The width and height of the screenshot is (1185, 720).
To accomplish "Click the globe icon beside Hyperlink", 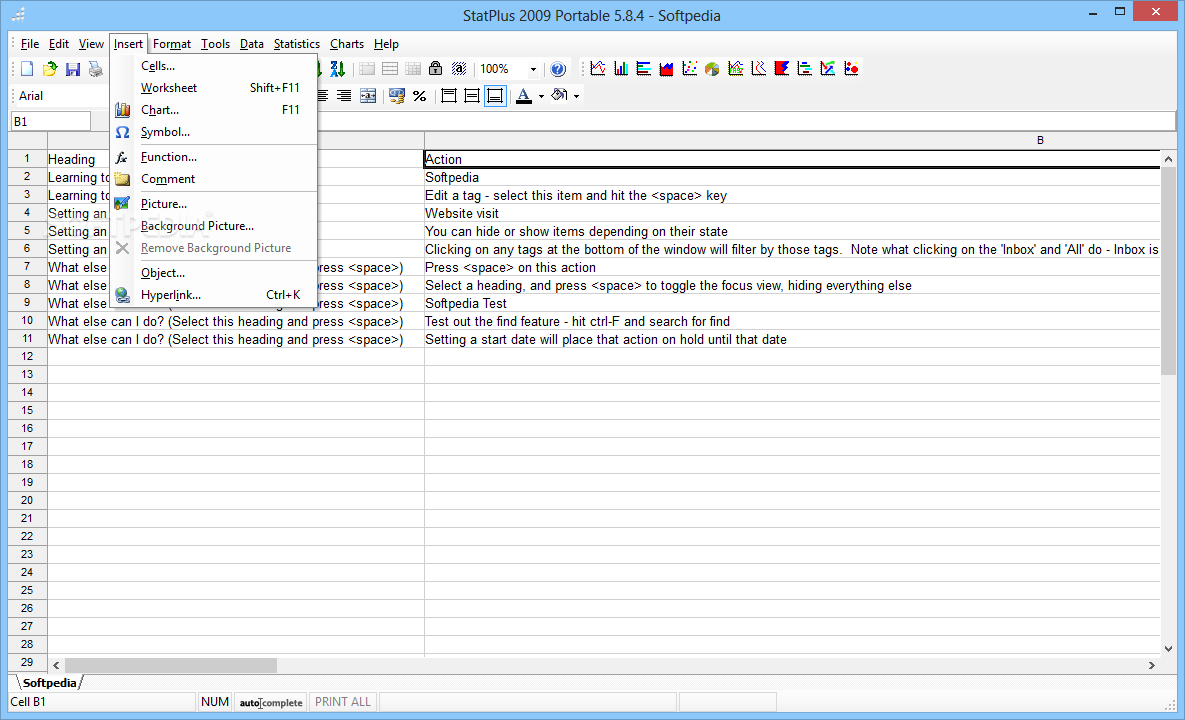I will [x=122, y=295].
